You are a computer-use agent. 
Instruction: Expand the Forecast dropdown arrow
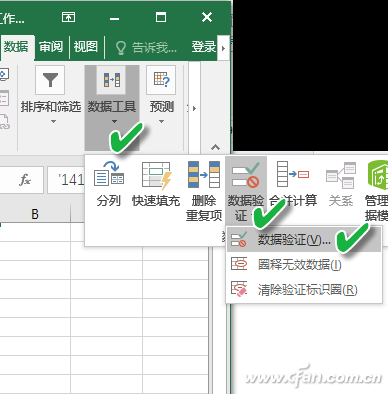click(x=161, y=122)
